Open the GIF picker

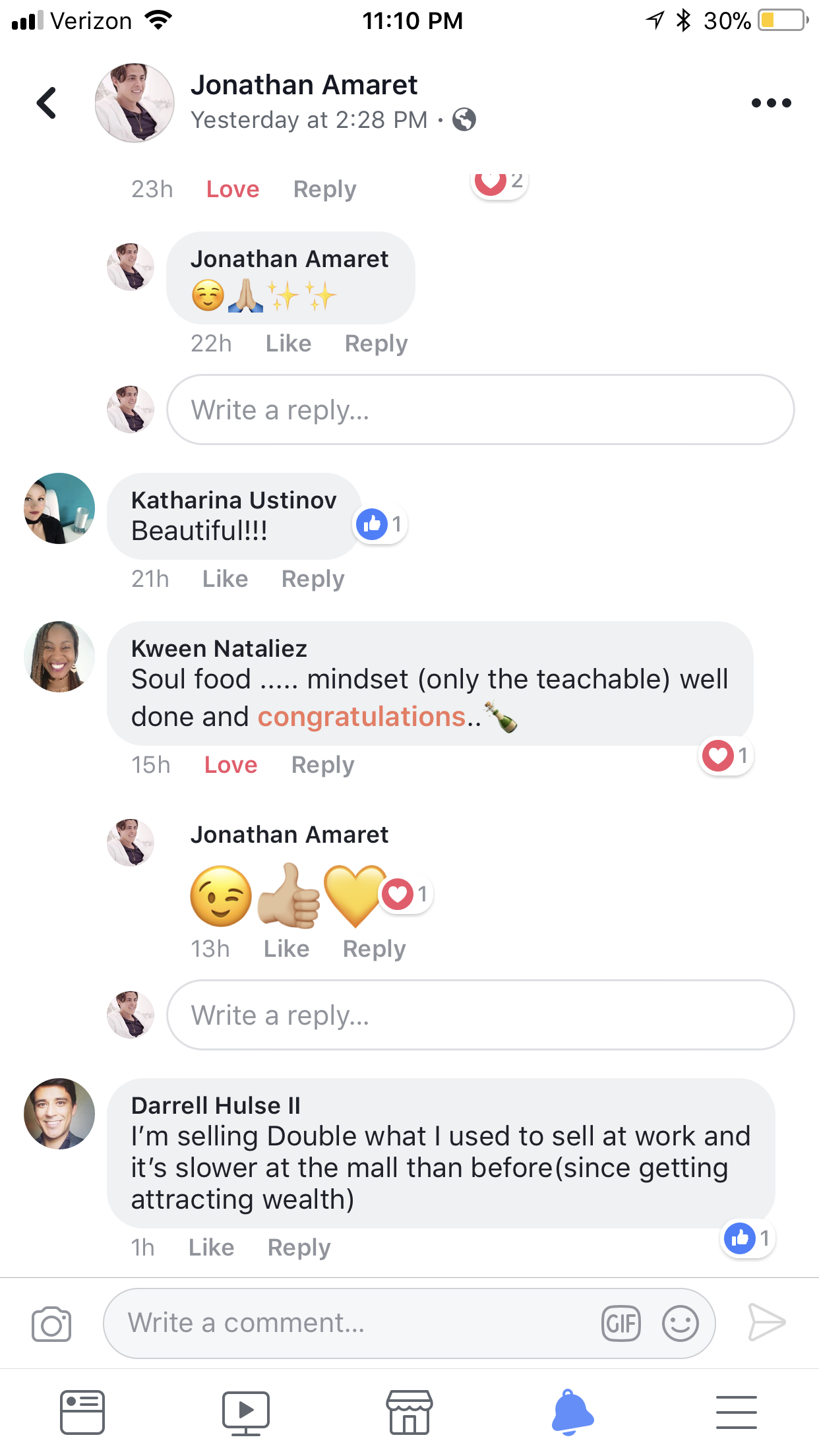coord(621,1323)
